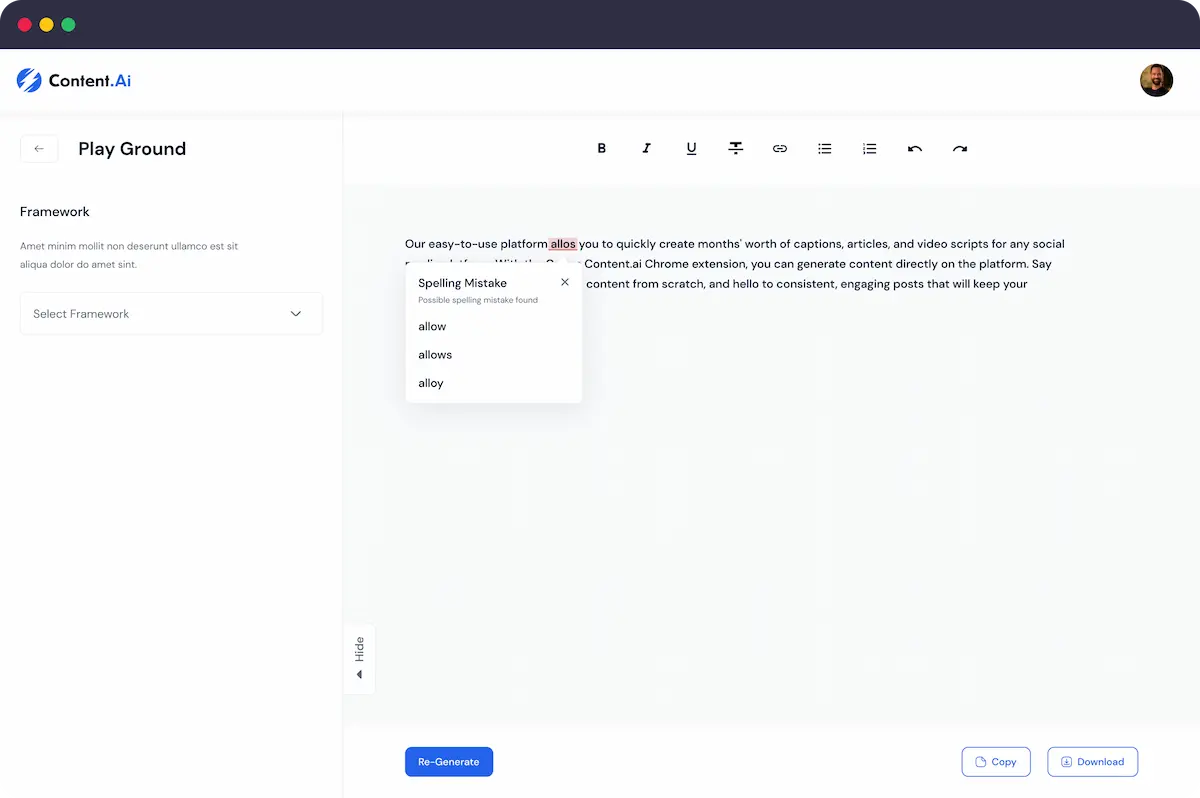Pick the "alloy" spelling suggestion
This screenshot has height=798, width=1200.
(431, 383)
